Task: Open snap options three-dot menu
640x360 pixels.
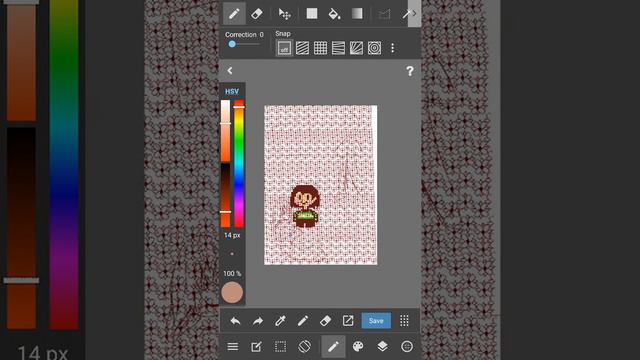Action: [x=393, y=48]
